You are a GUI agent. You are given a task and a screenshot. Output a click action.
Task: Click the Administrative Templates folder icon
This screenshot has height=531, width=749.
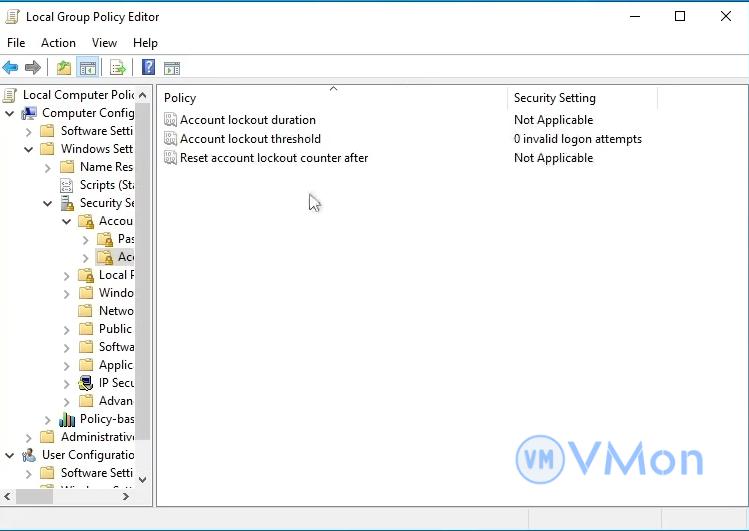pos(47,437)
